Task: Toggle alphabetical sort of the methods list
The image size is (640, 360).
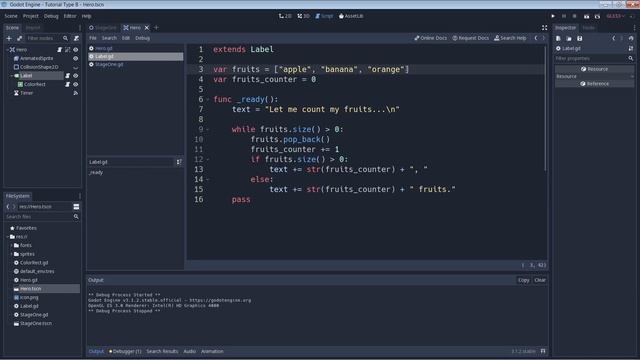Action: (179, 162)
